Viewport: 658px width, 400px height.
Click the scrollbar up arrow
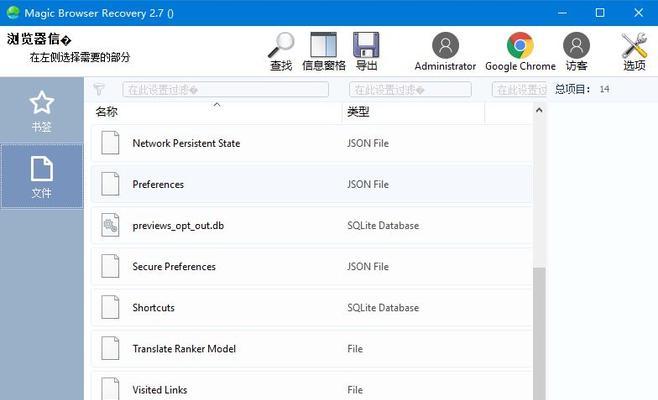click(x=539, y=110)
